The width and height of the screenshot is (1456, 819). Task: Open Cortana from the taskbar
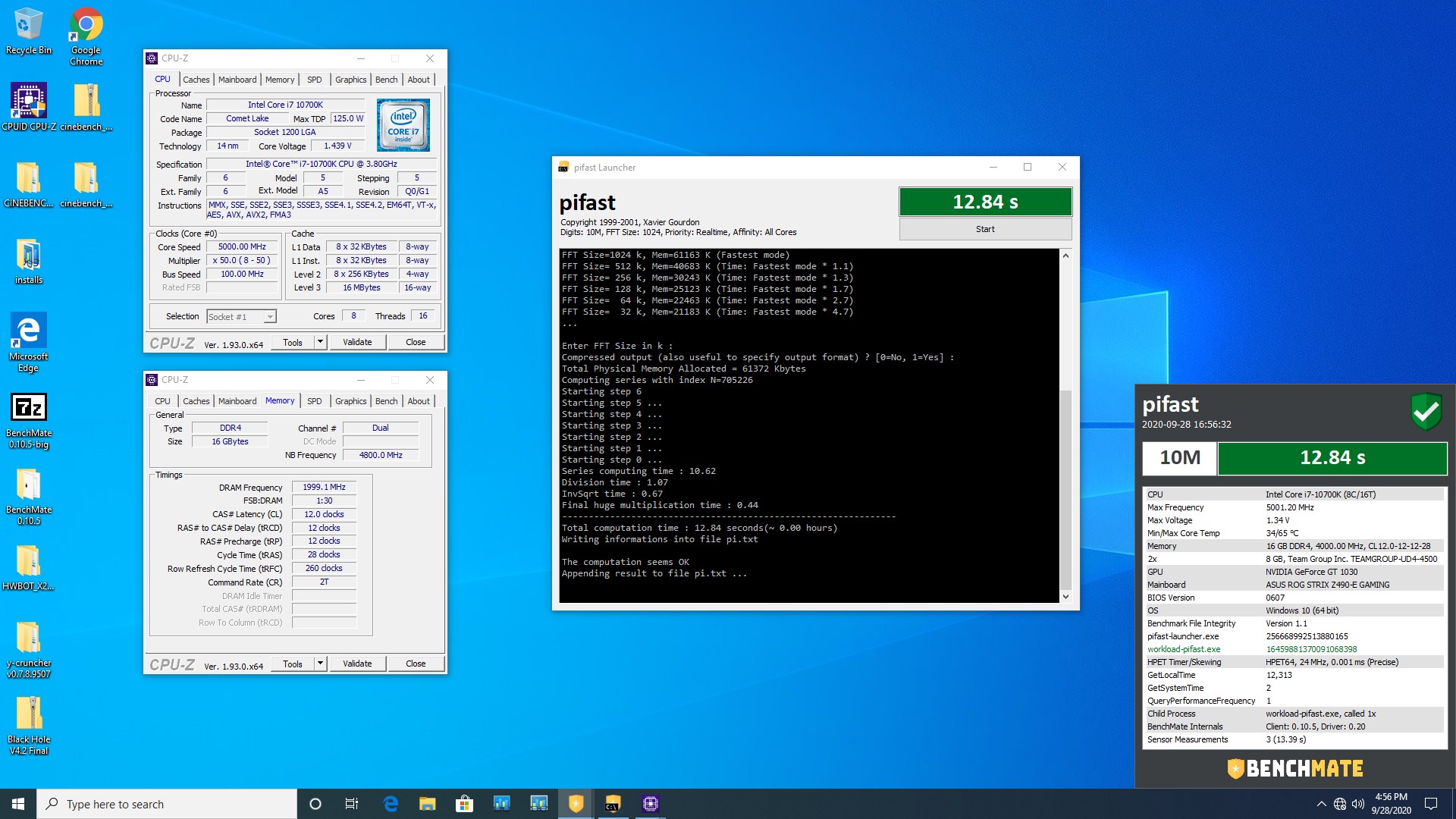315,804
